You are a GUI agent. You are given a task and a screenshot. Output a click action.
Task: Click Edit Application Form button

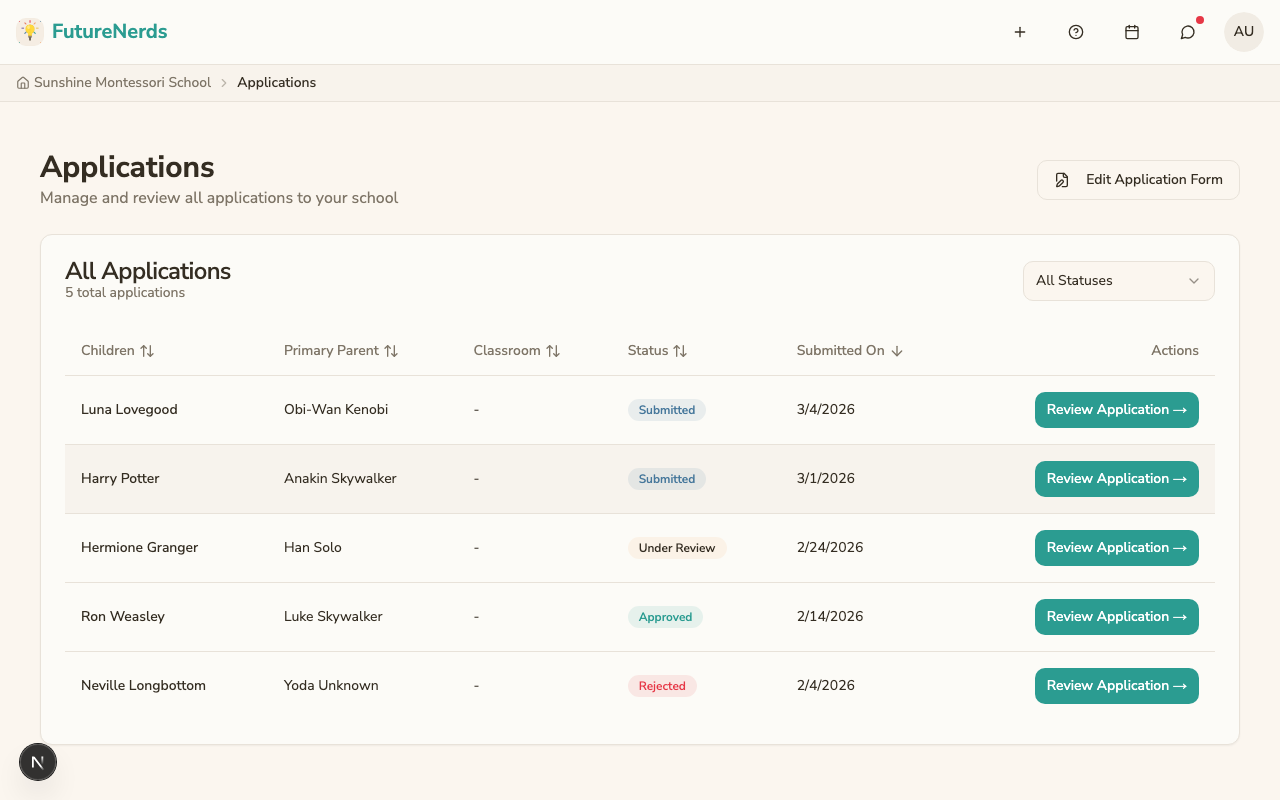point(1138,180)
